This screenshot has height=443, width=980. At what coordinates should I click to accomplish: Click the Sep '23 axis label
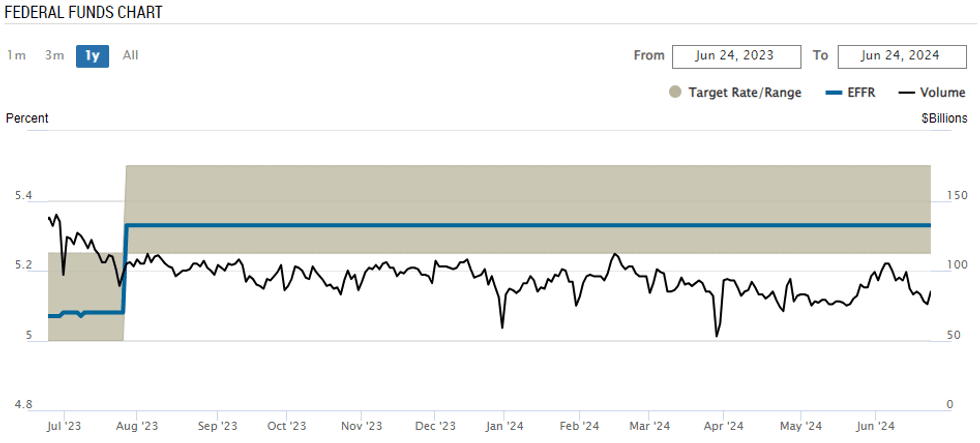point(217,426)
